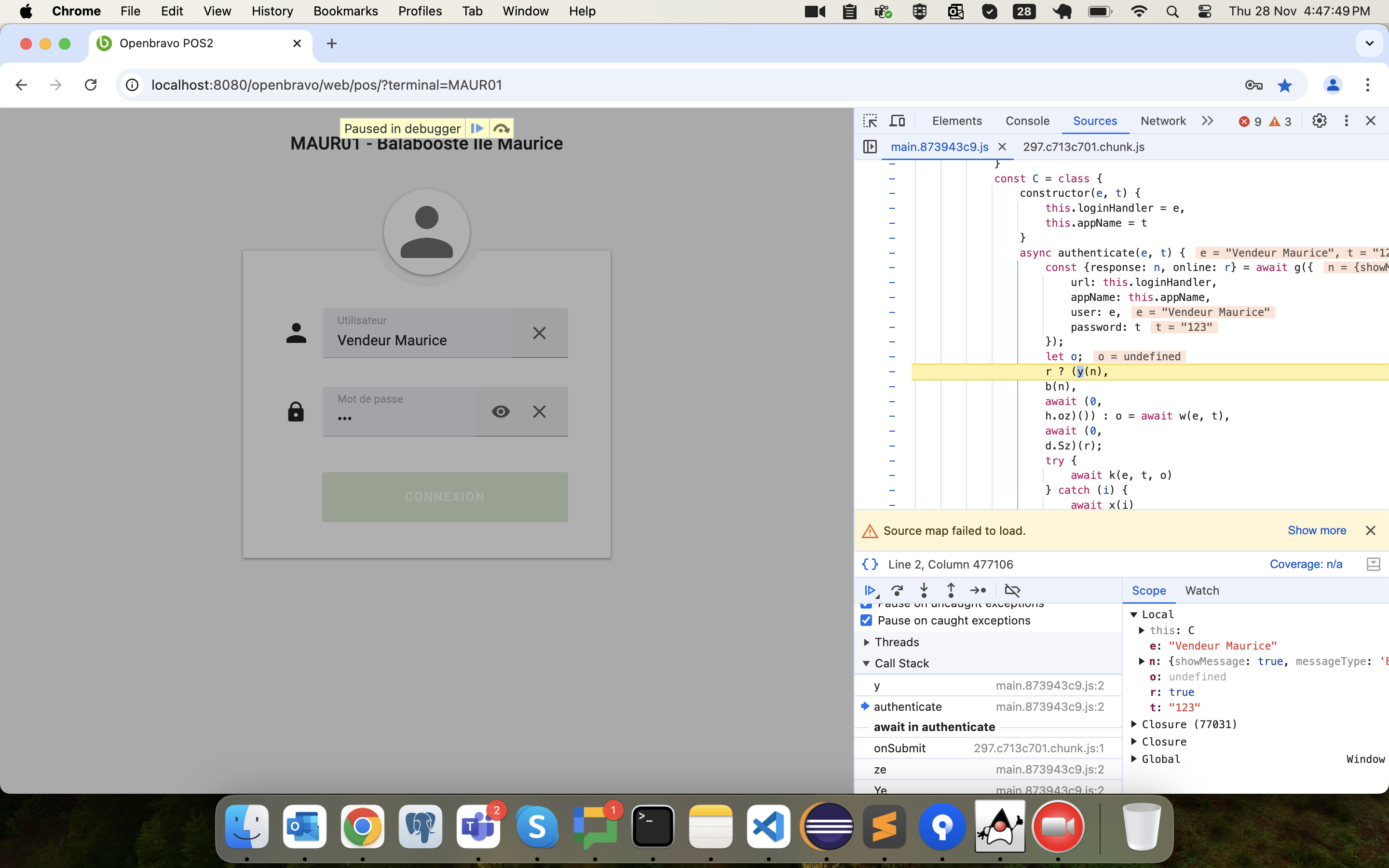Click the Step into function icon
1389x868 pixels.
point(924,590)
